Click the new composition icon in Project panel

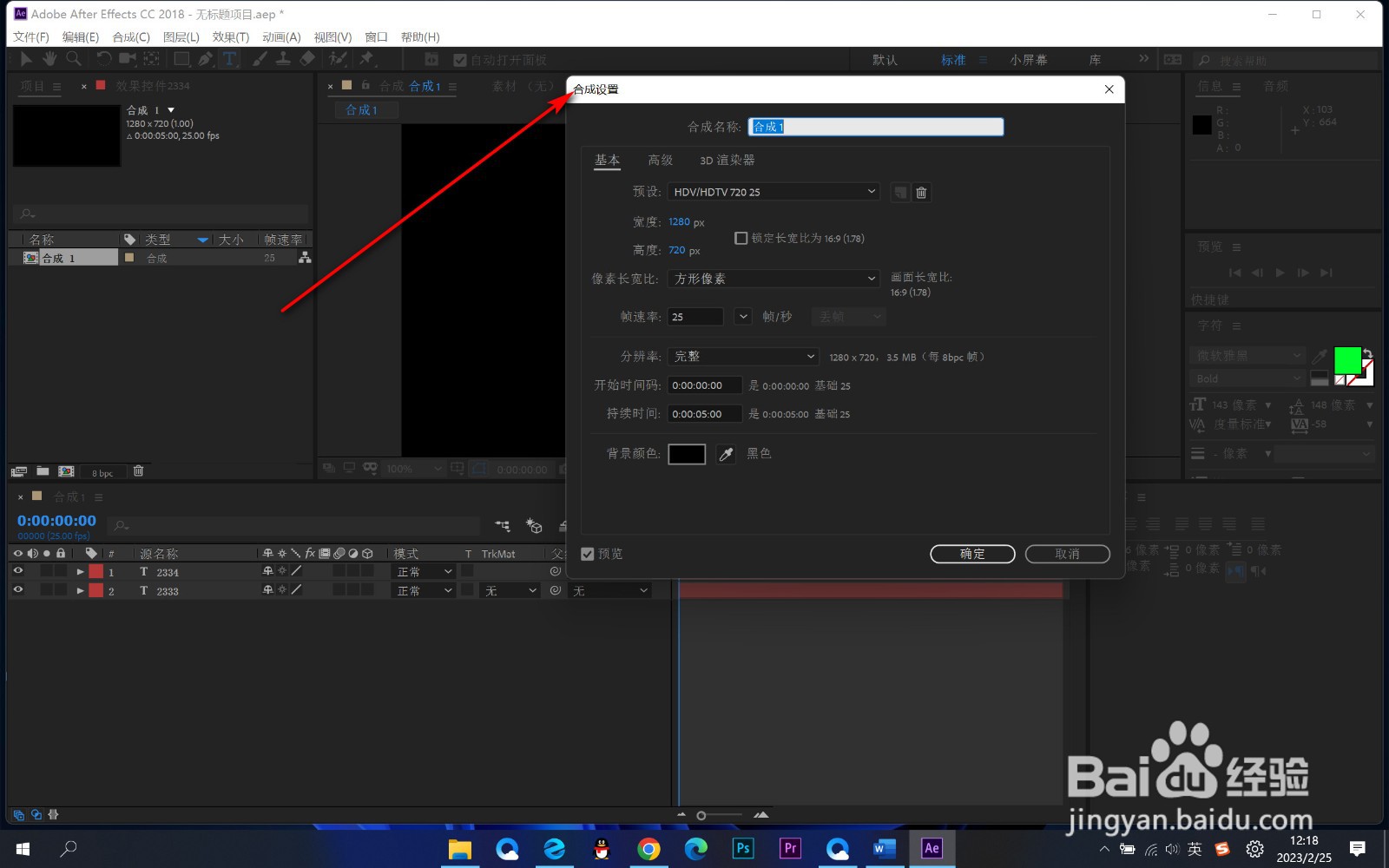(66, 471)
